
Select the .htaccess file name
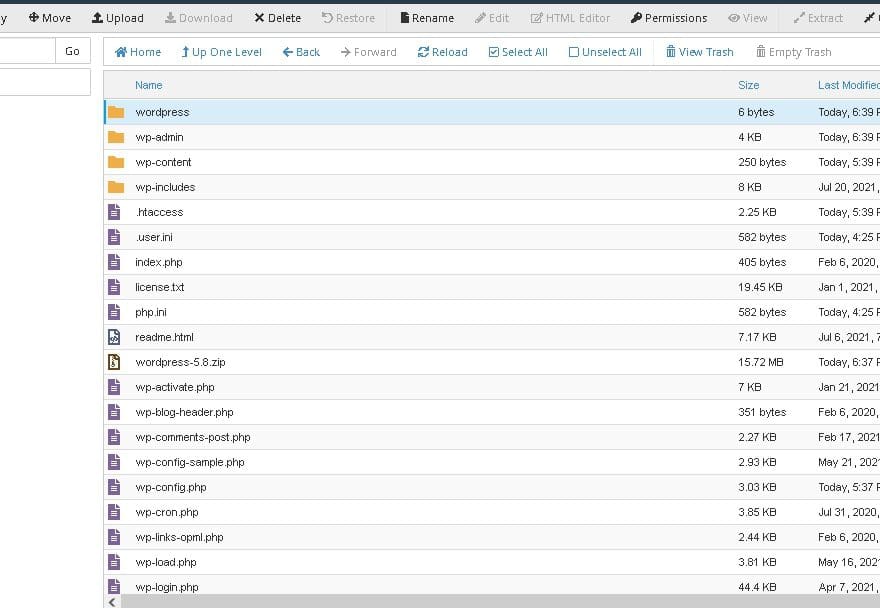pyautogui.click(x=159, y=212)
